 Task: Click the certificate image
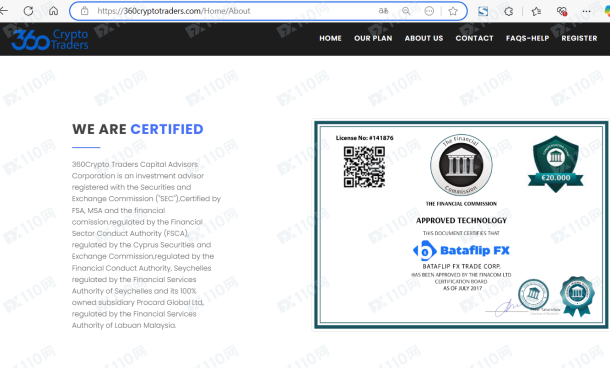point(461,225)
